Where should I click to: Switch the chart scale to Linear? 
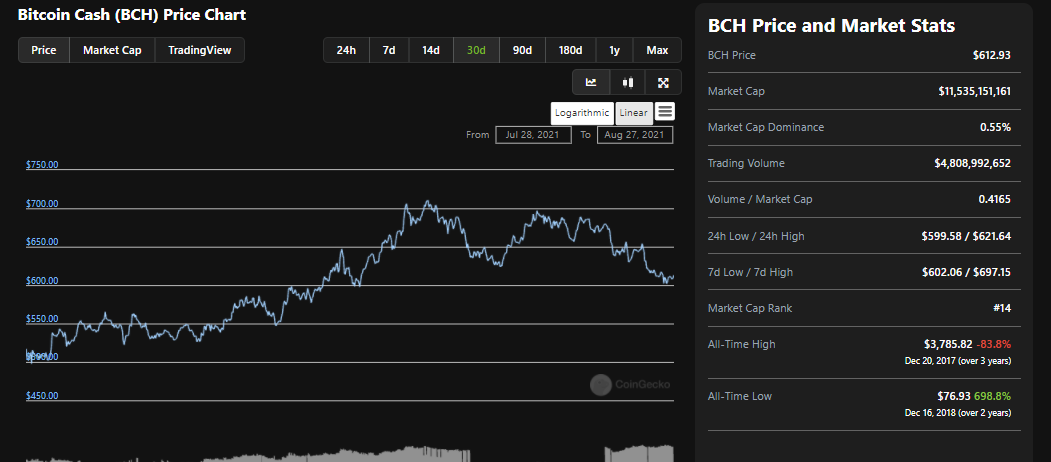click(633, 113)
